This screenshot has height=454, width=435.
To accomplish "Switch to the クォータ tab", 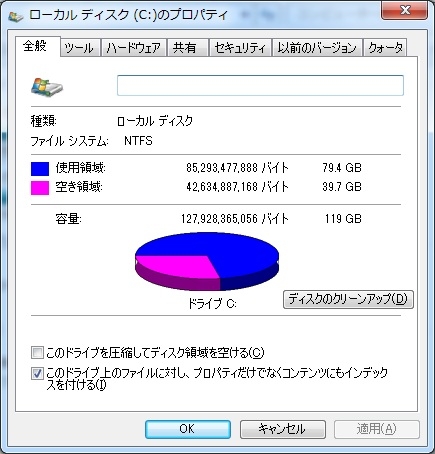I will pyautogui.click(x=385, y=48).
